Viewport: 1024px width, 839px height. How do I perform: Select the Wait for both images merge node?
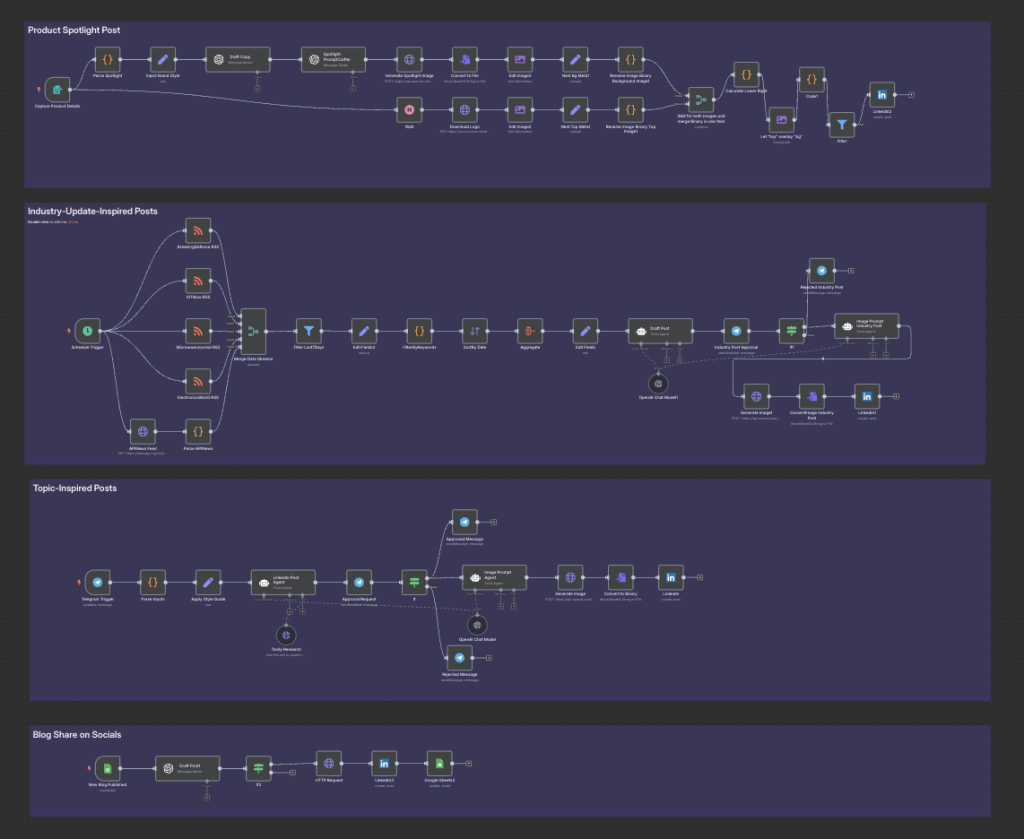coord(701,100)
